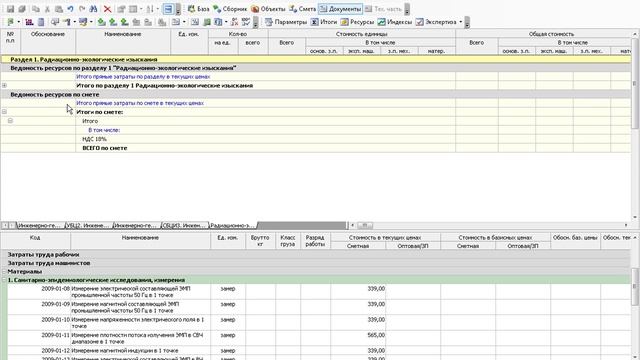Open the sort icon dropdown arrow in top toolbar
The image size is (640, 360).
tap(158, 9)
